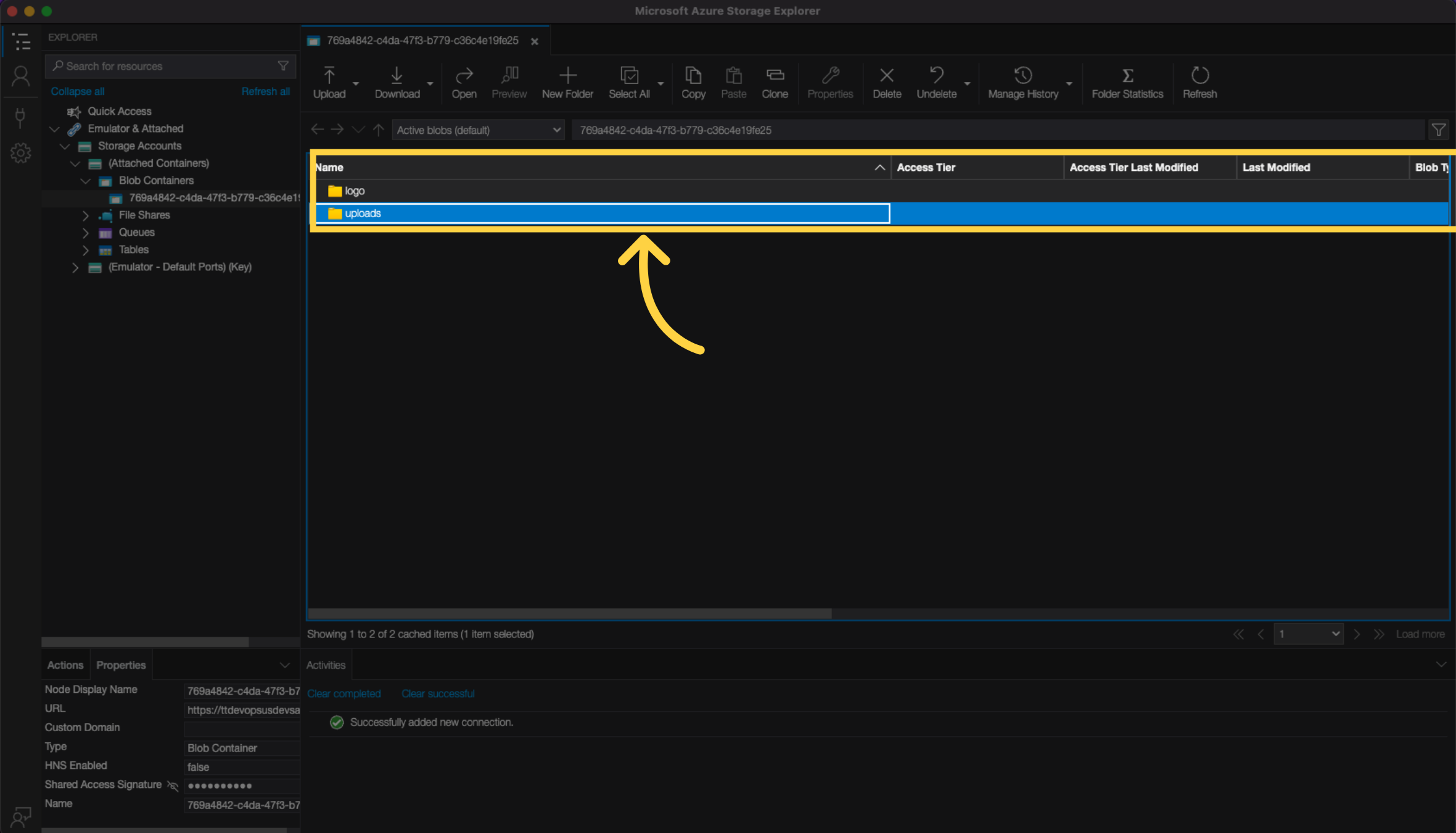Open the Download dropdown arrow

(x=430, y=83)
